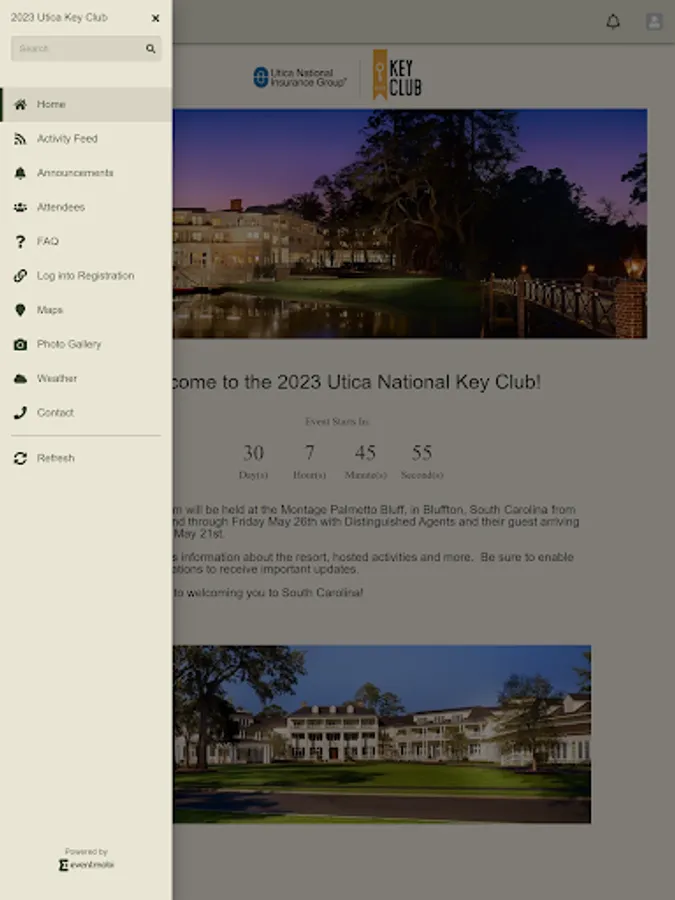Click the Attendees people icon
The width and height of the screenshot is (675, 900).
point(20,207)
